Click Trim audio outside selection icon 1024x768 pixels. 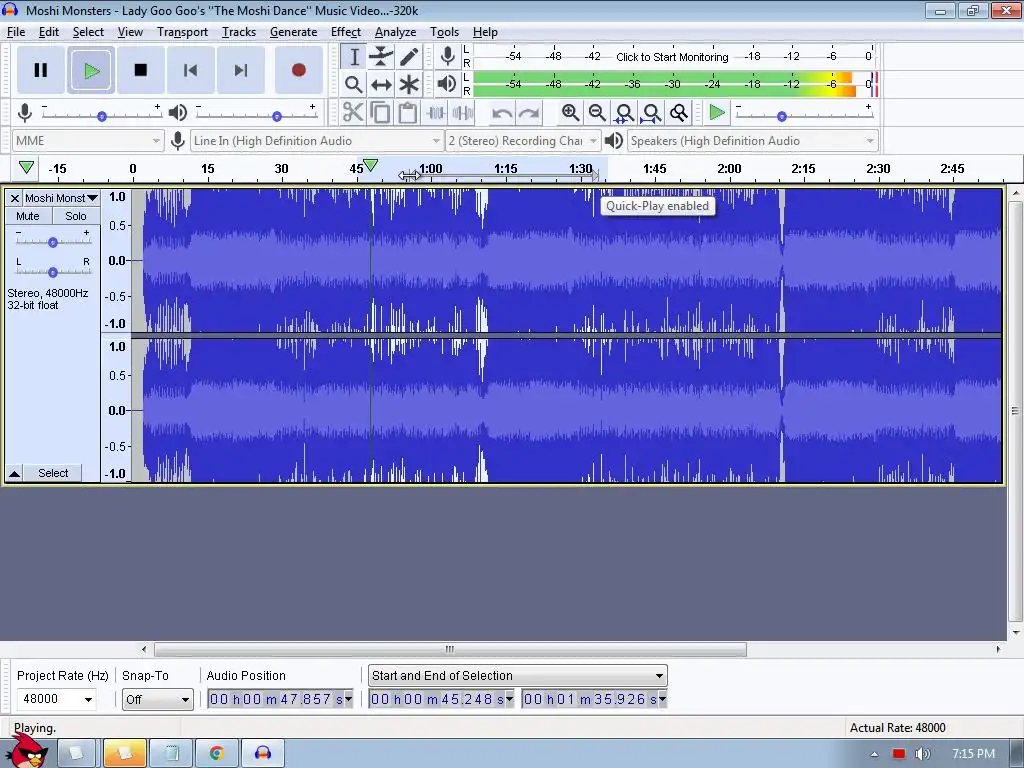436,113
